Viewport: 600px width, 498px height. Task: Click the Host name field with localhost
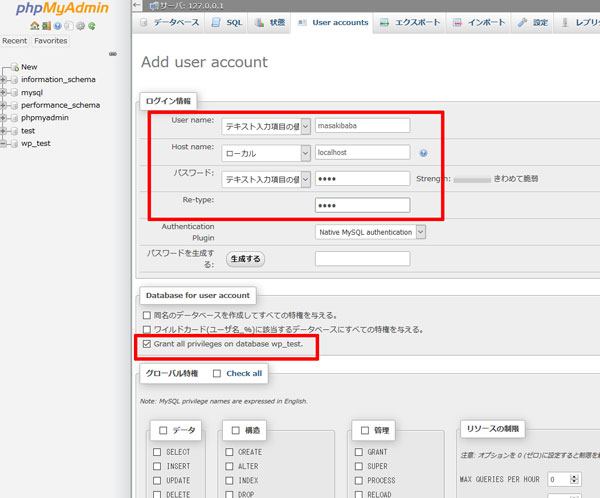coord(362,152)
